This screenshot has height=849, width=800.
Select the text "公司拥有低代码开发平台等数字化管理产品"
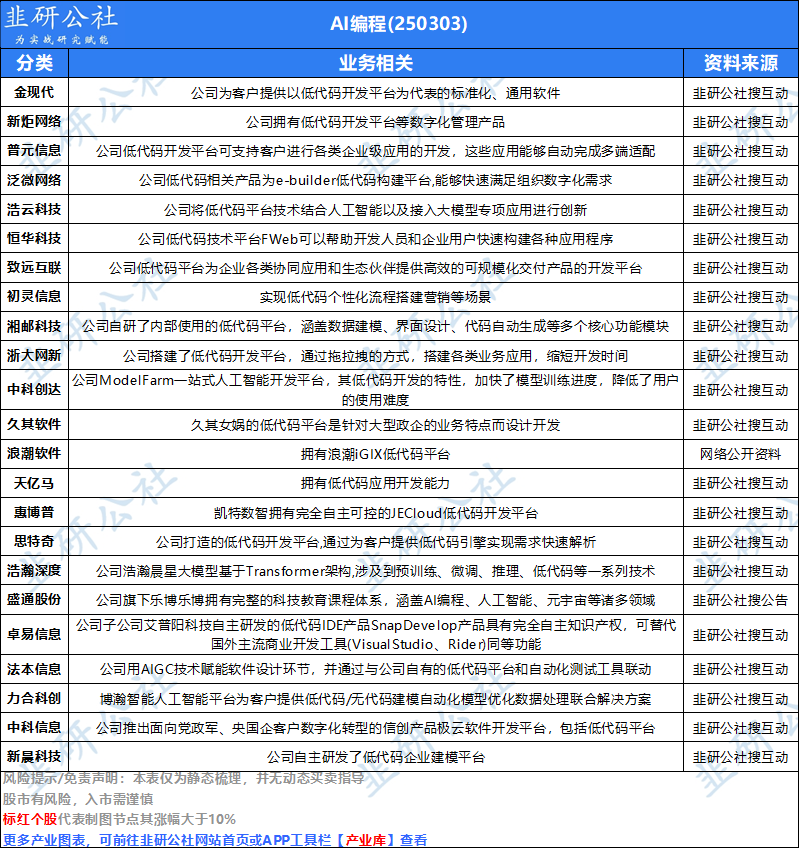(375, 122)
